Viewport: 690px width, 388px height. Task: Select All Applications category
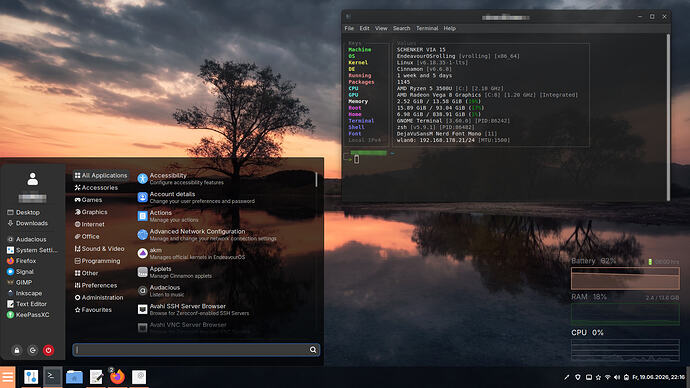(x=101, y=176)
